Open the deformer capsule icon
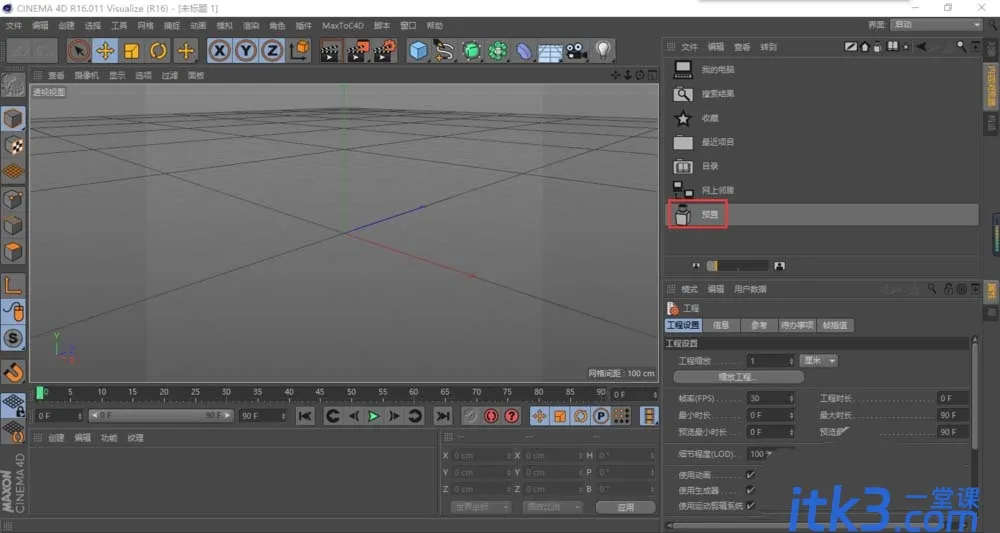Image resolution: width=1000 pixels, height=533 pixels. [524, 51]
